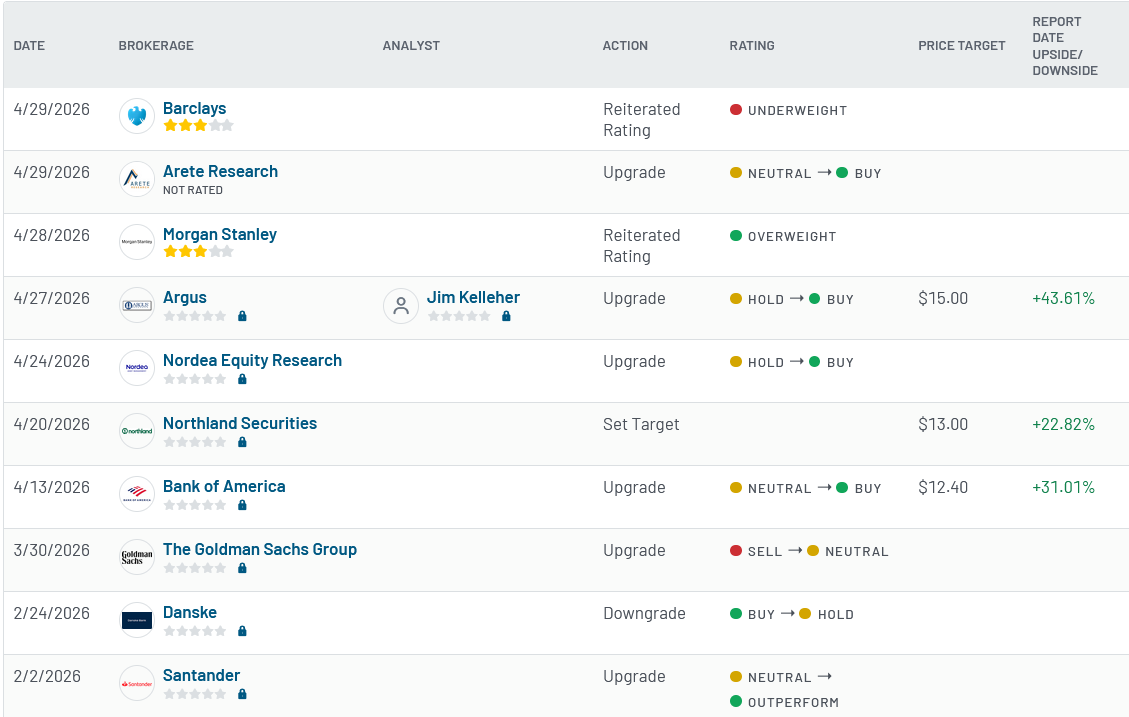Click the Santander logo icon
The height and width of the screenshot is (717, 1129).
click(137, 683)
